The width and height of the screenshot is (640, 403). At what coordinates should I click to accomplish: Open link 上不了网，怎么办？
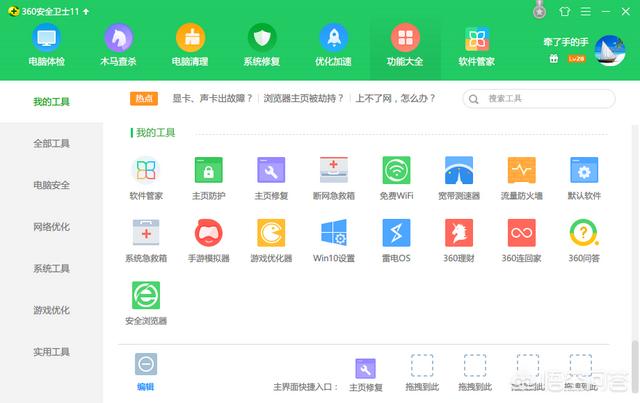tap(396, 98)
